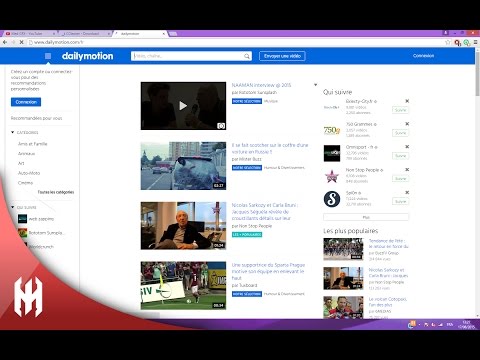Show hidden tray icons arrow
Viewport: 480px width, 360px height.
[x=419, y=324]
